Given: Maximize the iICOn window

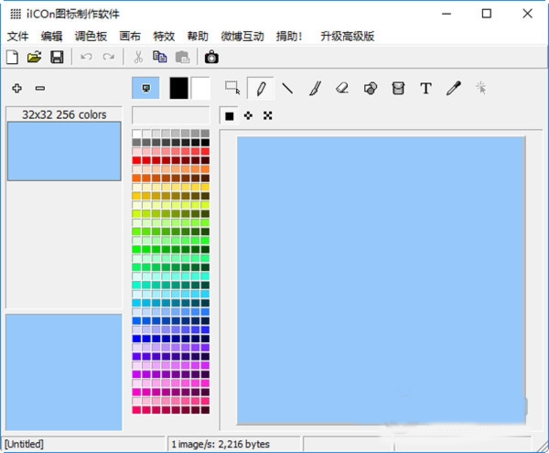Looking at the screenshot, I should [486, 14].
